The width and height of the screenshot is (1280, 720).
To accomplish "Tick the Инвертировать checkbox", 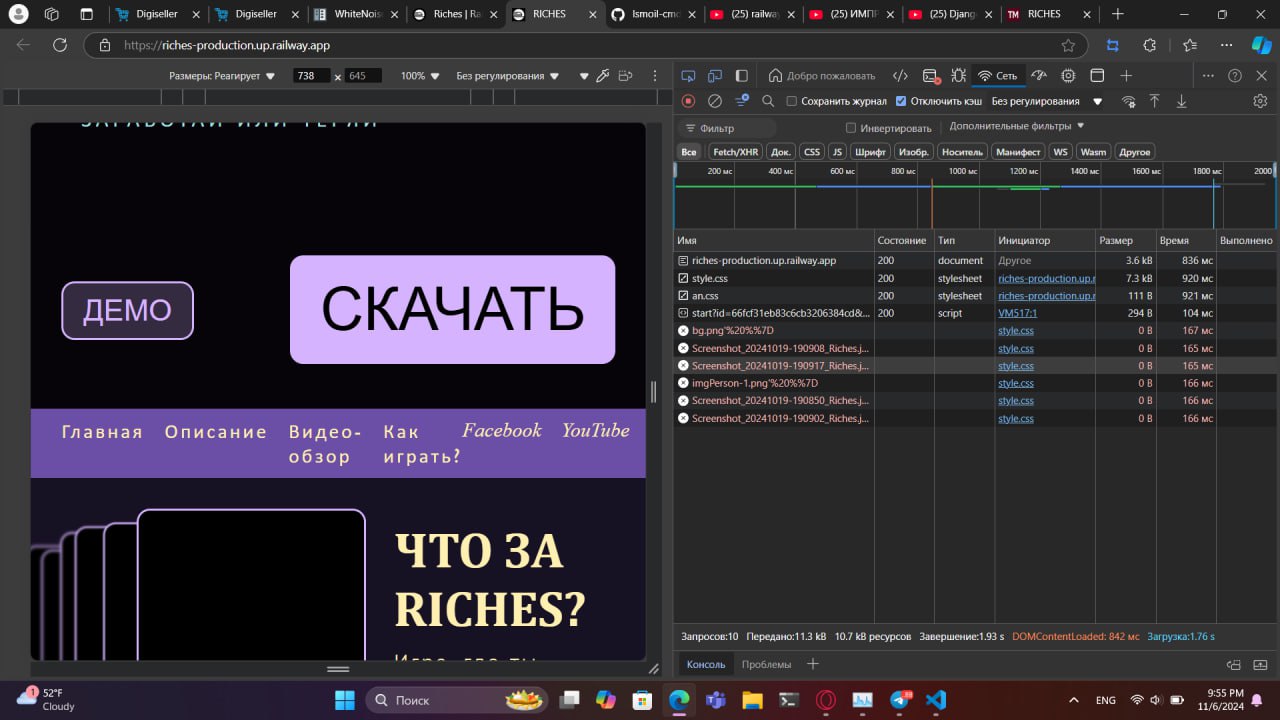I will [851, 128].
